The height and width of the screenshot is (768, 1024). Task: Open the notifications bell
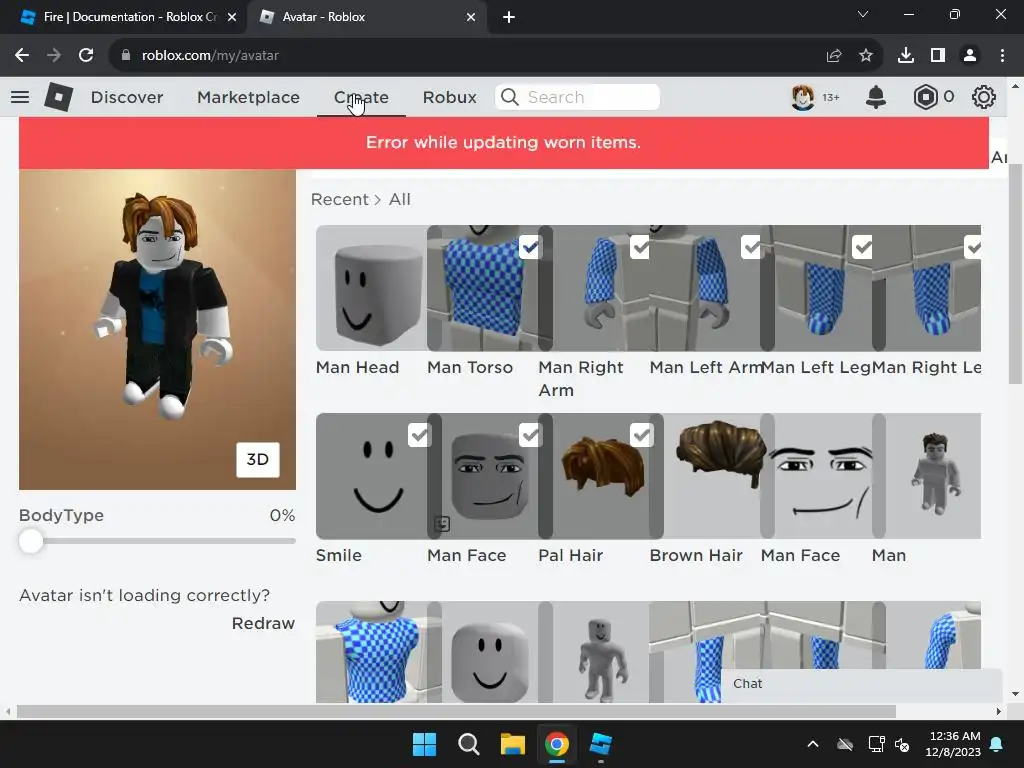tap(876, 97)
